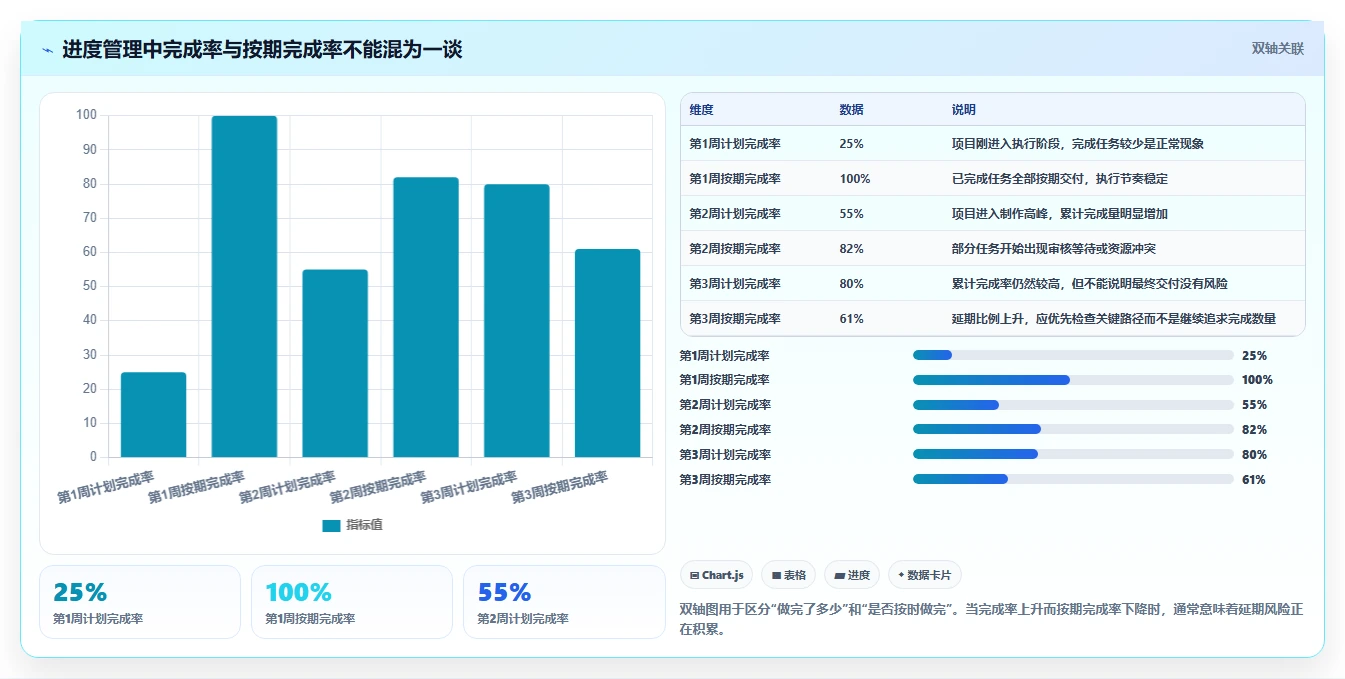Select the 25% data card
Image resolution: width=1345 pixels, height=679 pixels.
[140, 602]
